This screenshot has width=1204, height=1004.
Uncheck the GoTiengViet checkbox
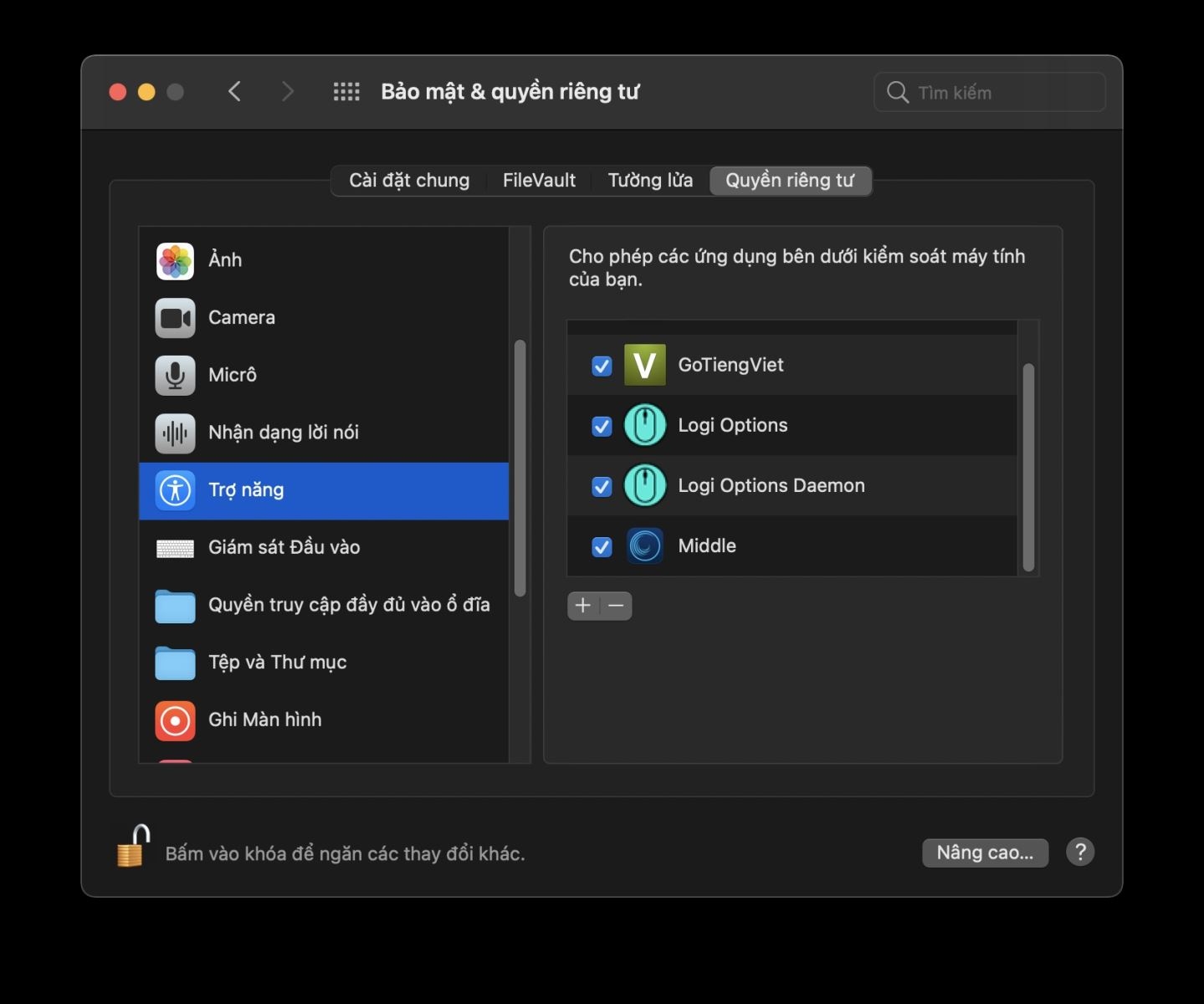pos(602,366)
